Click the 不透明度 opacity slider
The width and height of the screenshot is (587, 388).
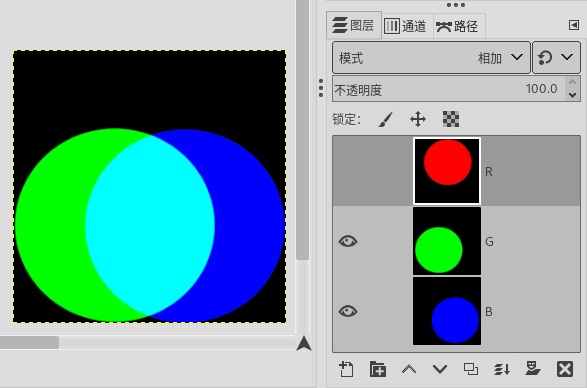coord(448,89)
